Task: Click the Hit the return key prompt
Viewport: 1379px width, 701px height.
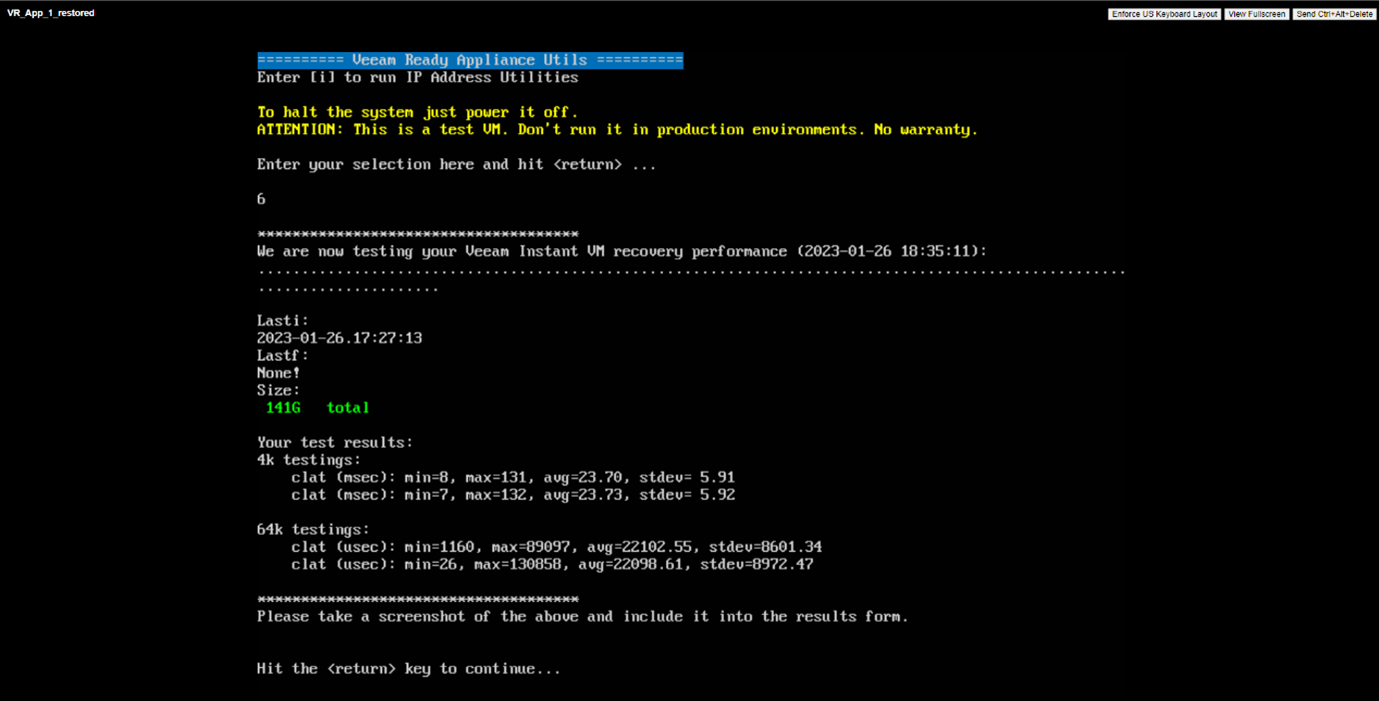Action: [x=409, y=669]
